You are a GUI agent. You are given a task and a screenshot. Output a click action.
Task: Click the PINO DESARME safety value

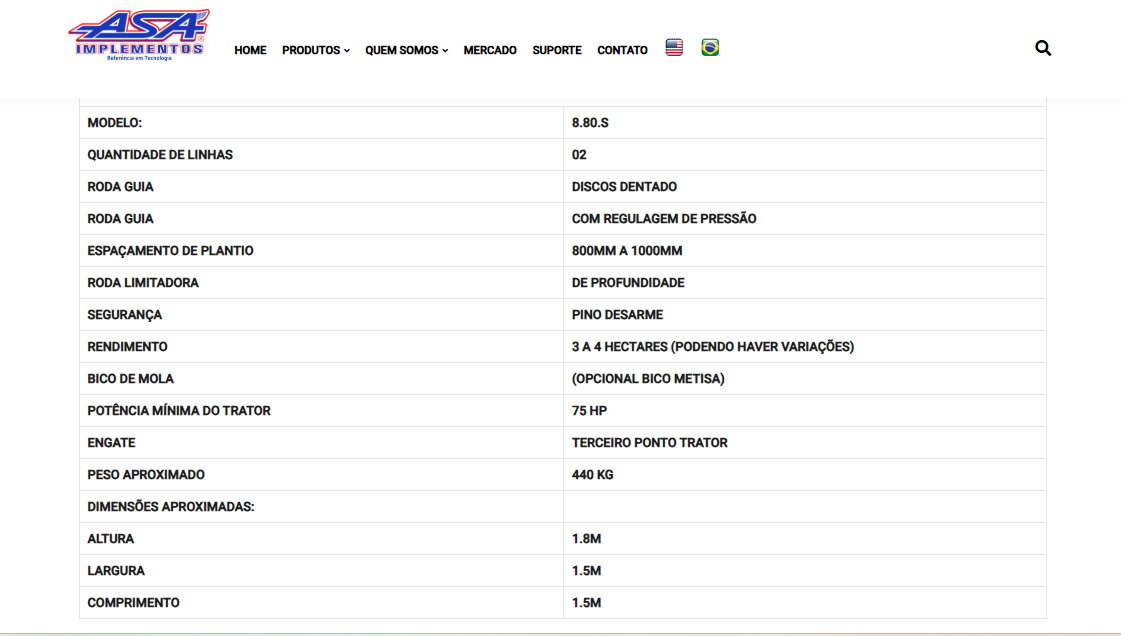point(617,315)
